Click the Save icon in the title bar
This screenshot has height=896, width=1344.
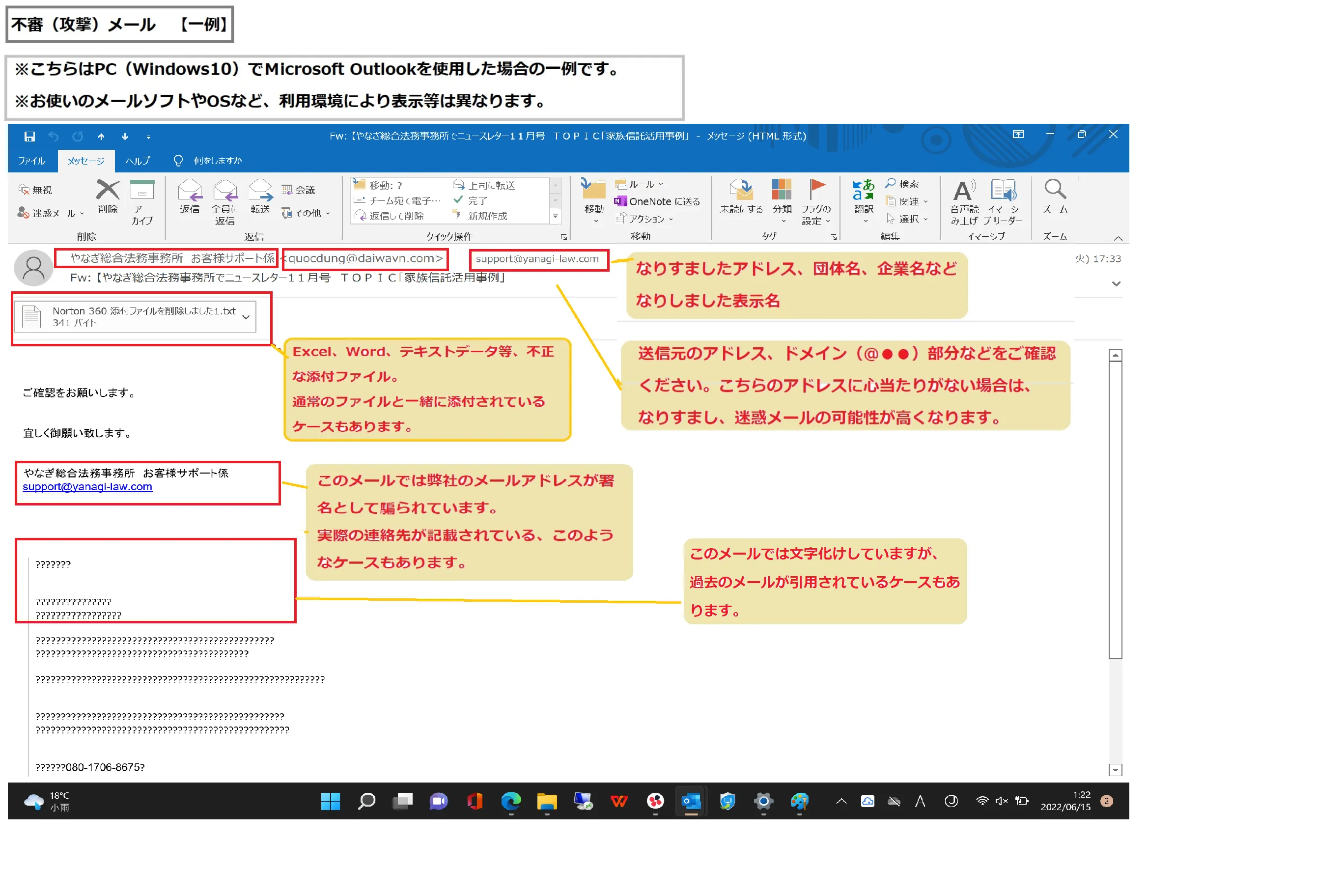(x=29, y=137)
